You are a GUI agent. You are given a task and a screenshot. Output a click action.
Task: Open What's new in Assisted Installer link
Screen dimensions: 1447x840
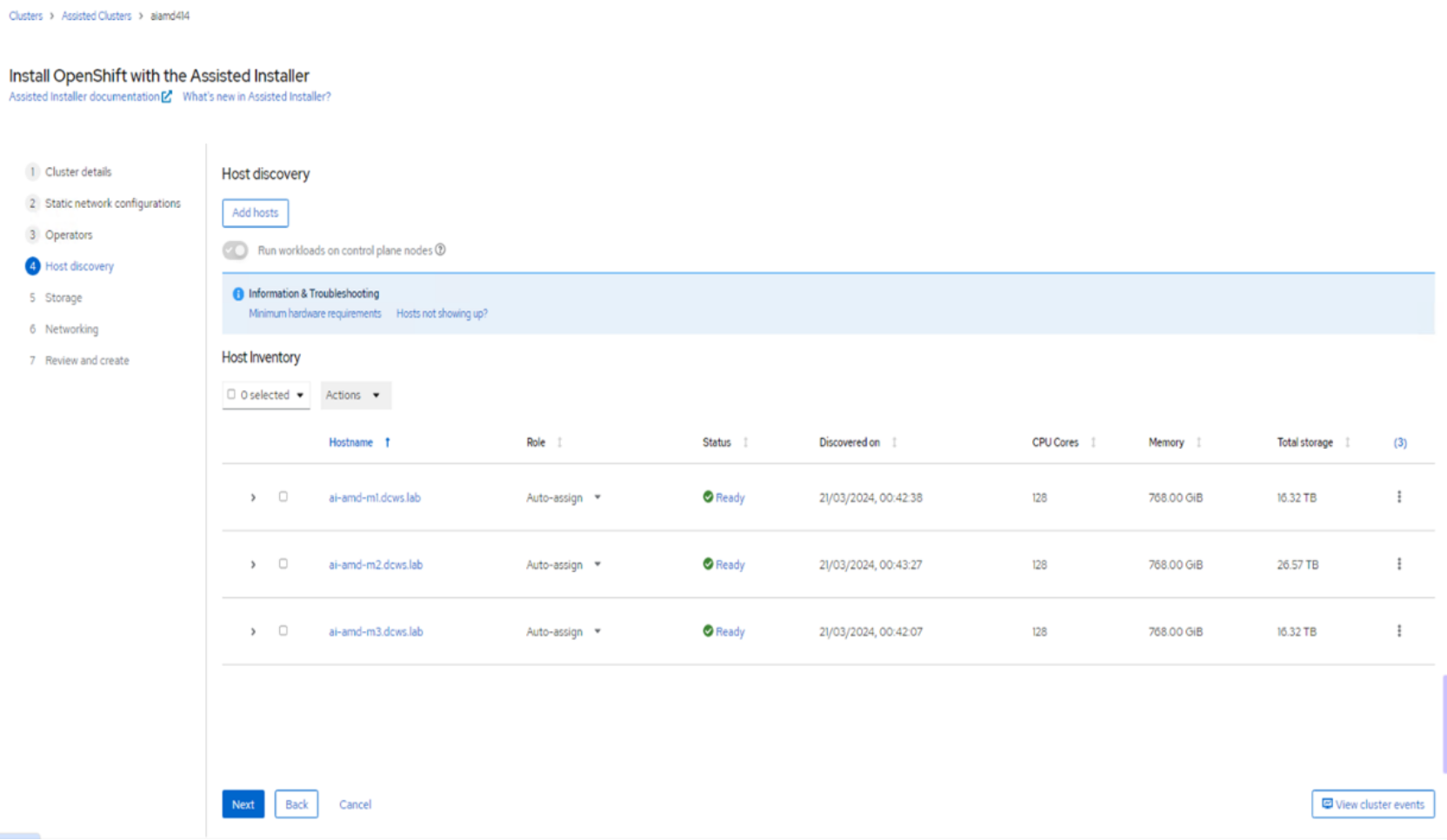pos(257,97)
